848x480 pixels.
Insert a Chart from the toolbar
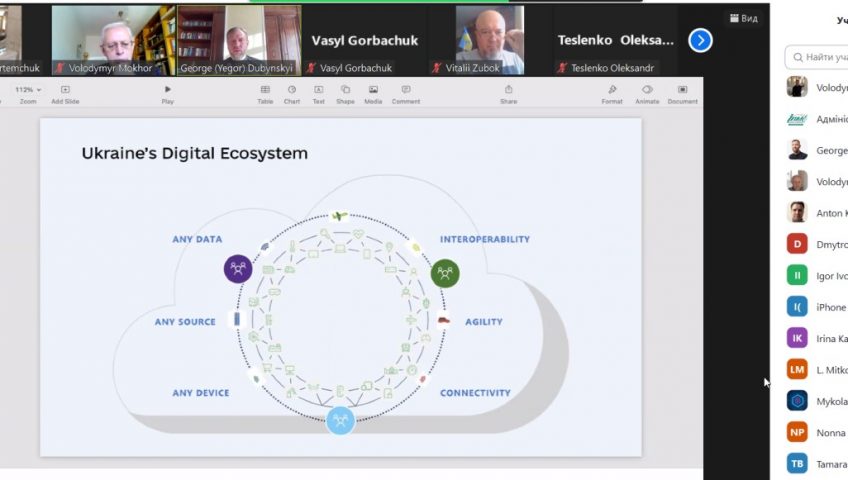tap(292, 90)
